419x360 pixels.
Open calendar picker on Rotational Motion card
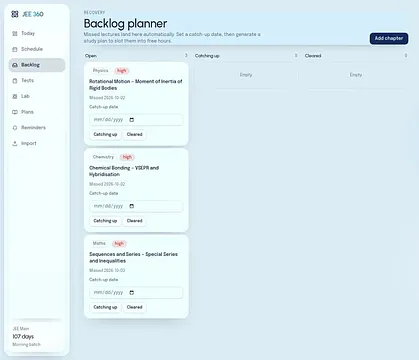[132, 120]
